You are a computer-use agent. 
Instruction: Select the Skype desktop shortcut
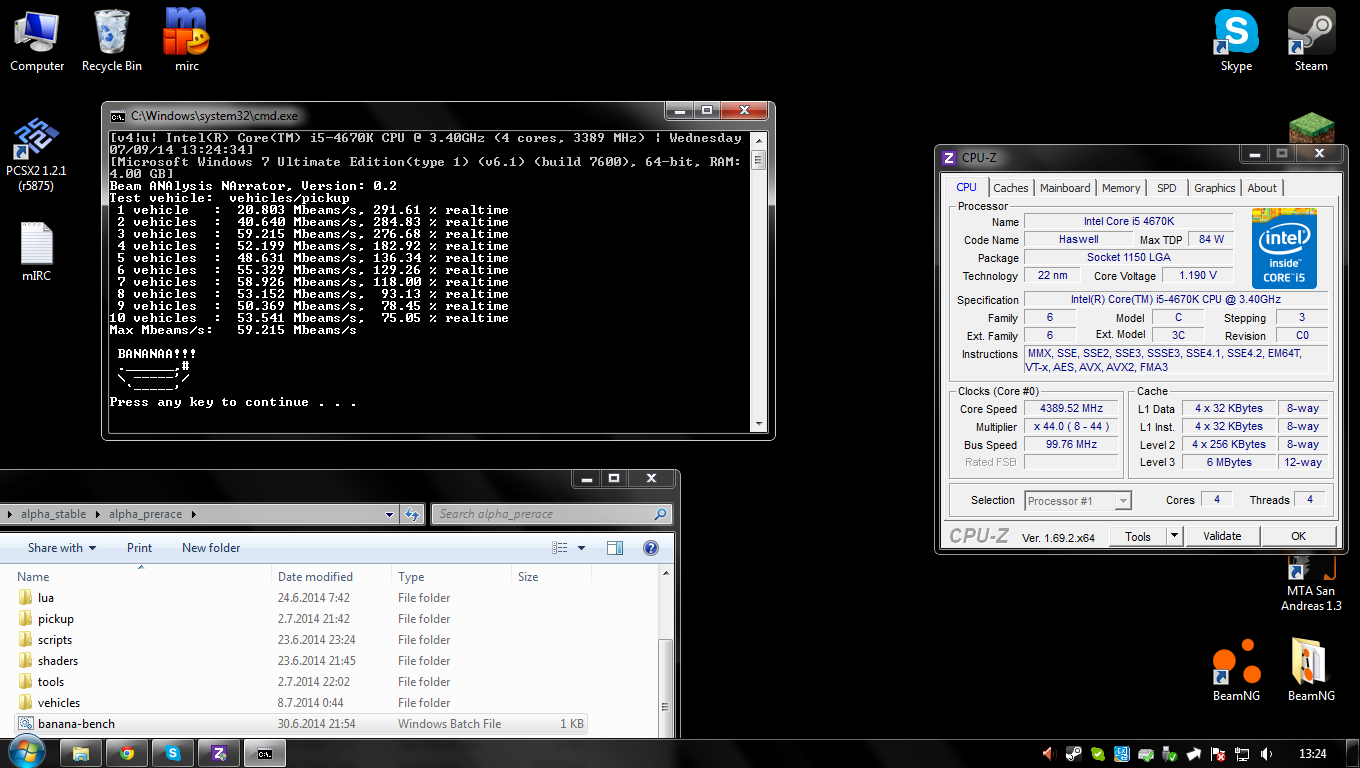tap(1236, 40)
